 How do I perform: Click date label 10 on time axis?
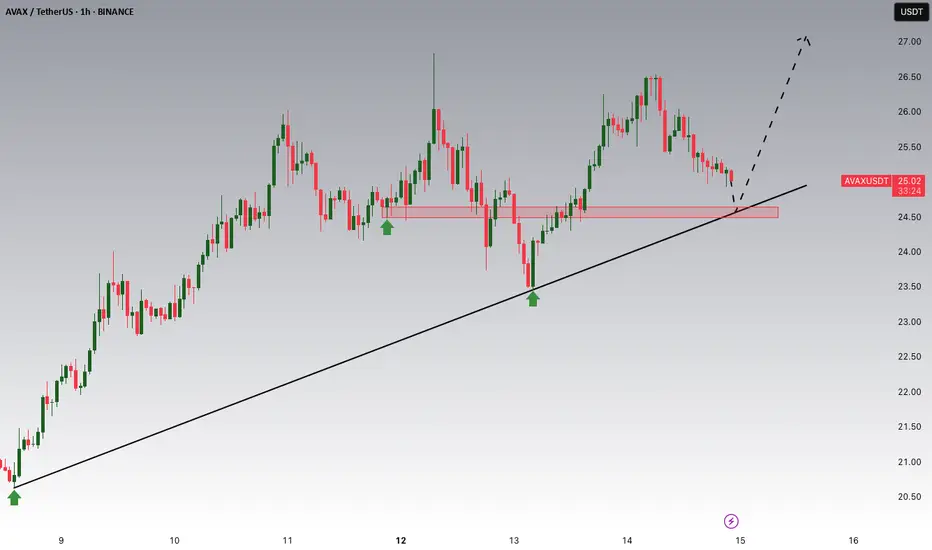(174, 540)
